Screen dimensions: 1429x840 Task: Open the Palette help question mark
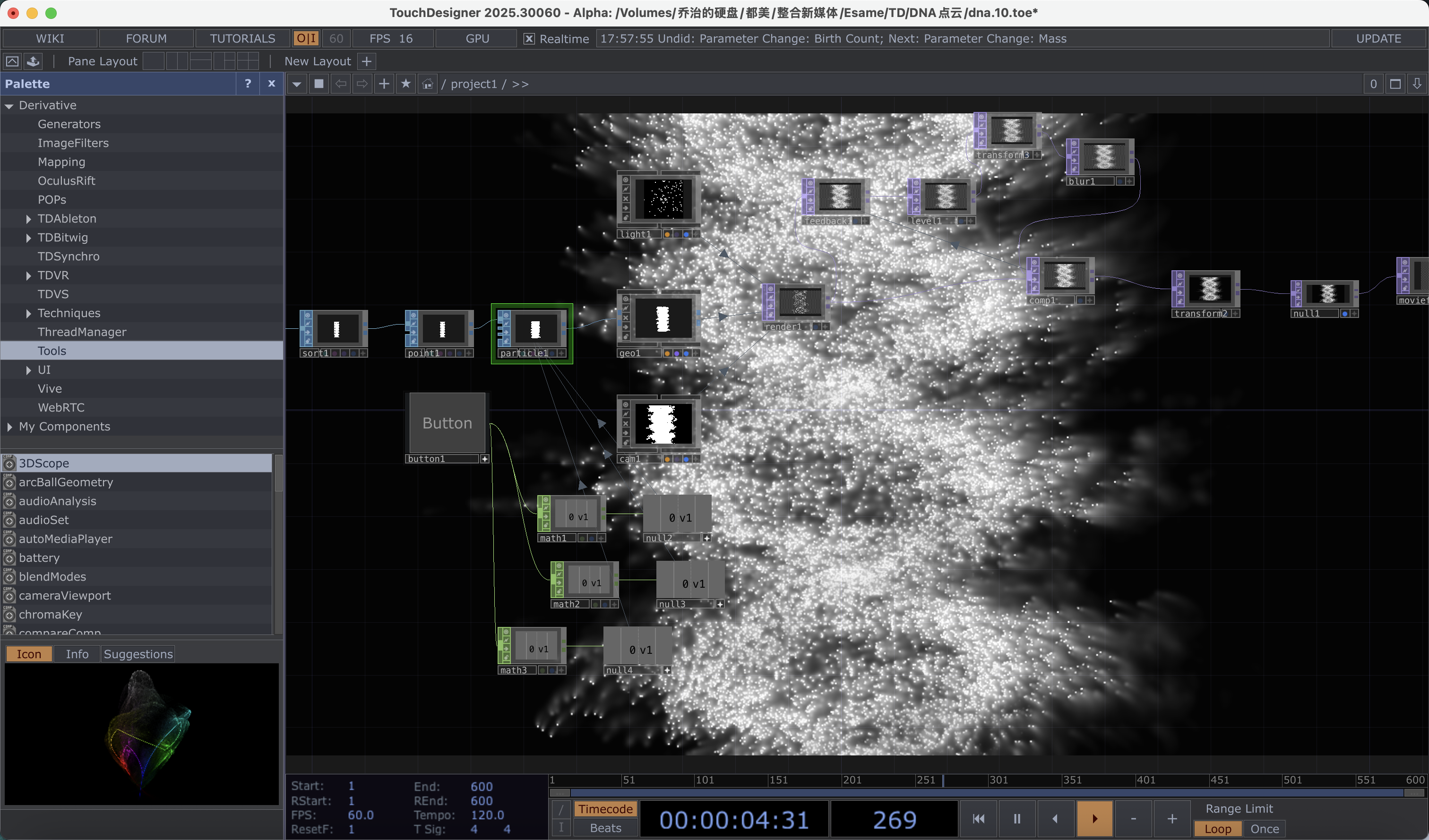(248, 83)
